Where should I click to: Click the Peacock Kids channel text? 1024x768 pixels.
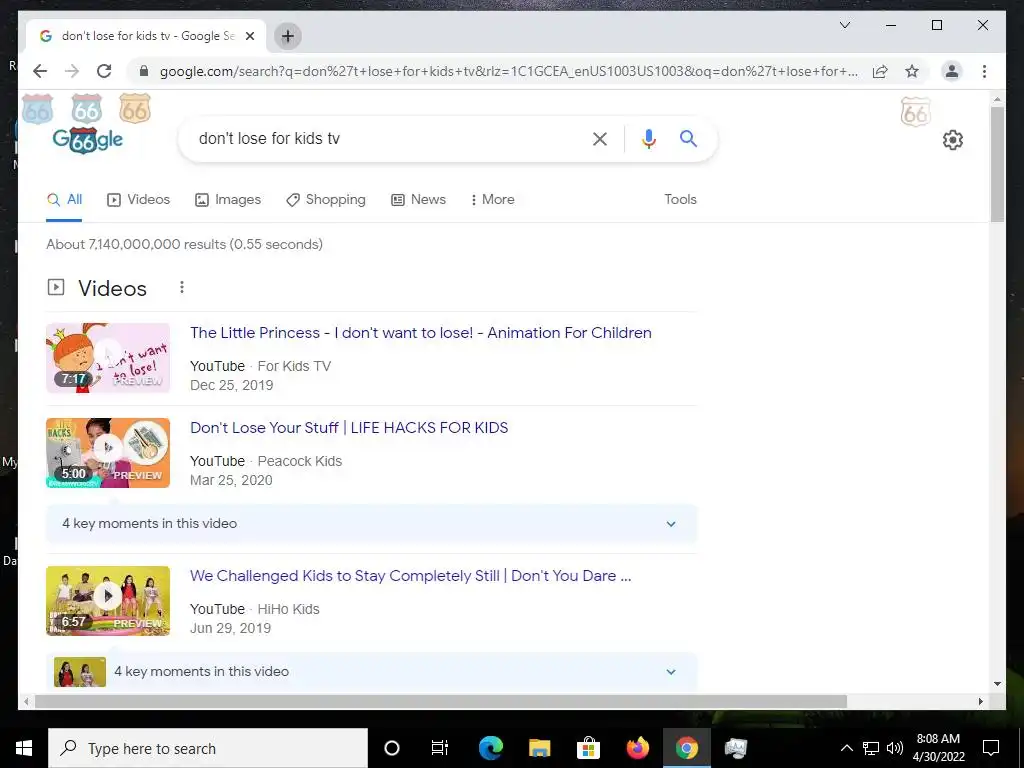(x=300, y=461)
